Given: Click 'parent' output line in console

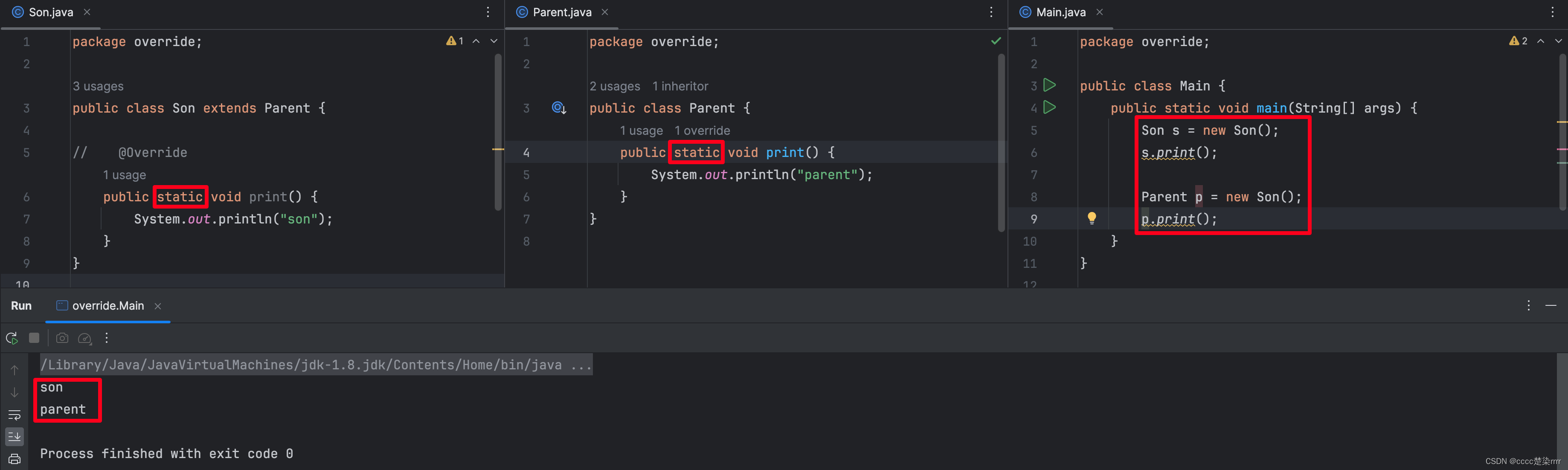Looking at the screenshot, I should coord(63,409).
